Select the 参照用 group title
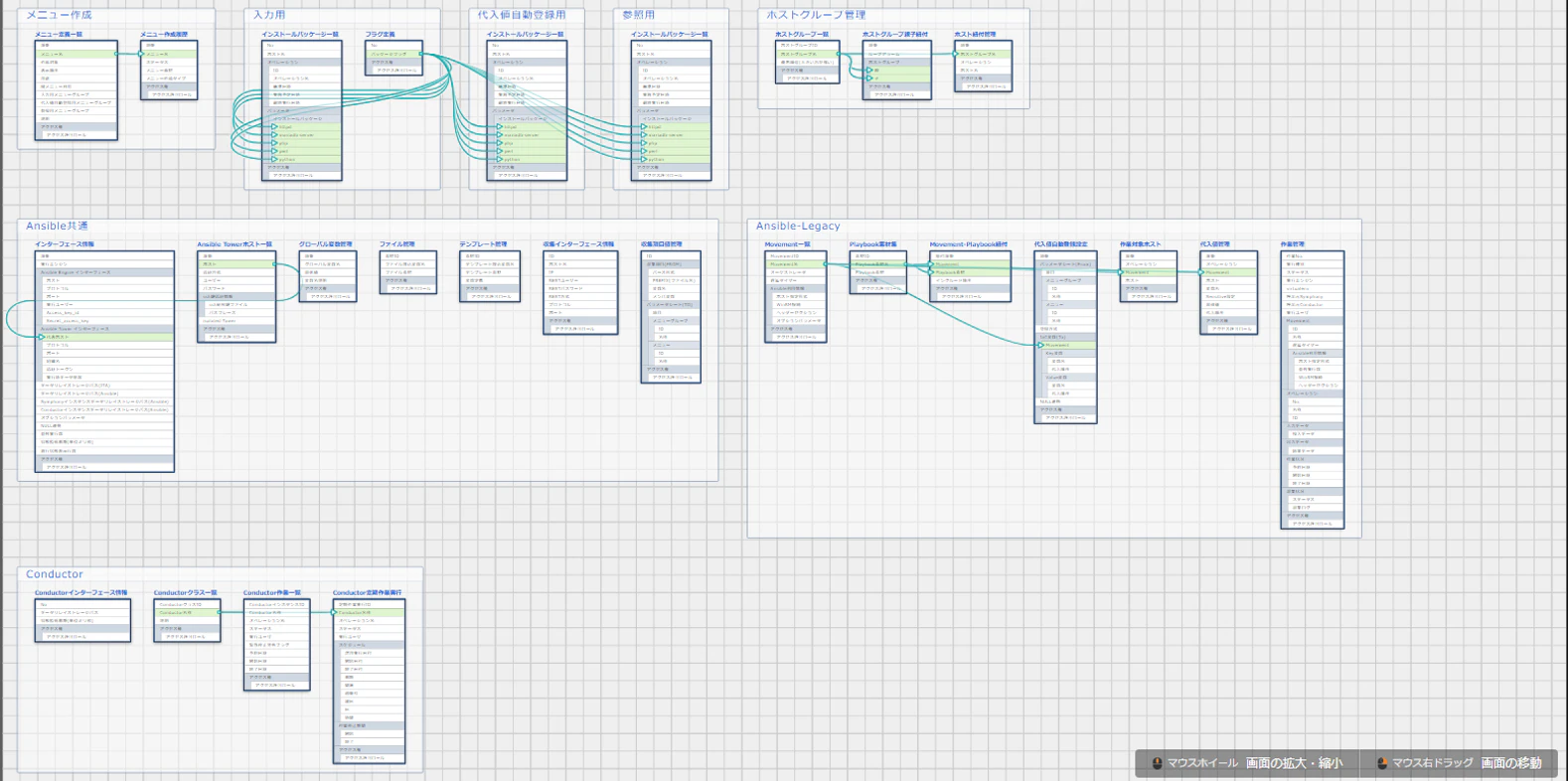 pyautogui.click(x=638, y=15)
